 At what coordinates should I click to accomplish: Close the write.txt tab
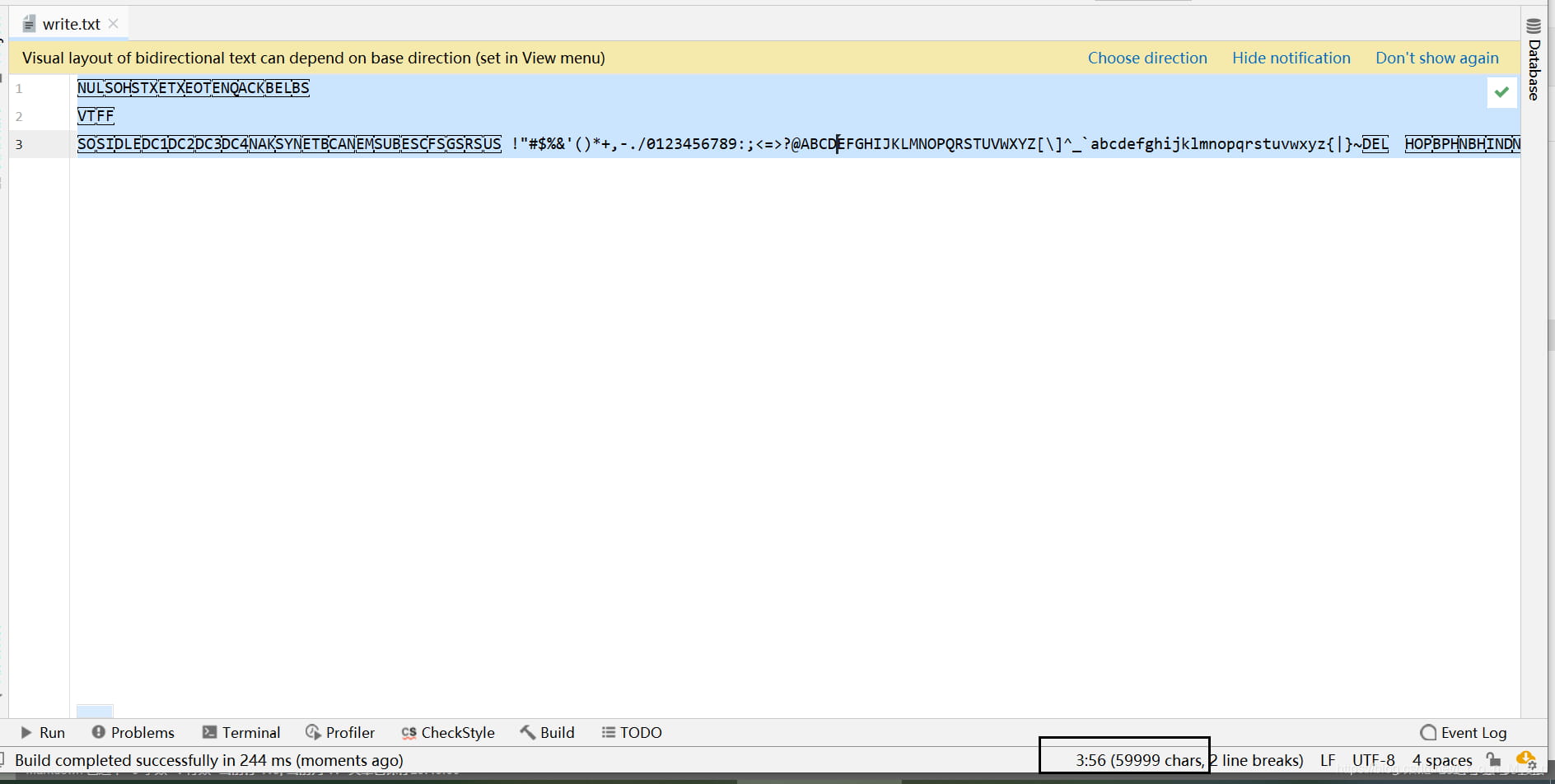pos(114,24)
